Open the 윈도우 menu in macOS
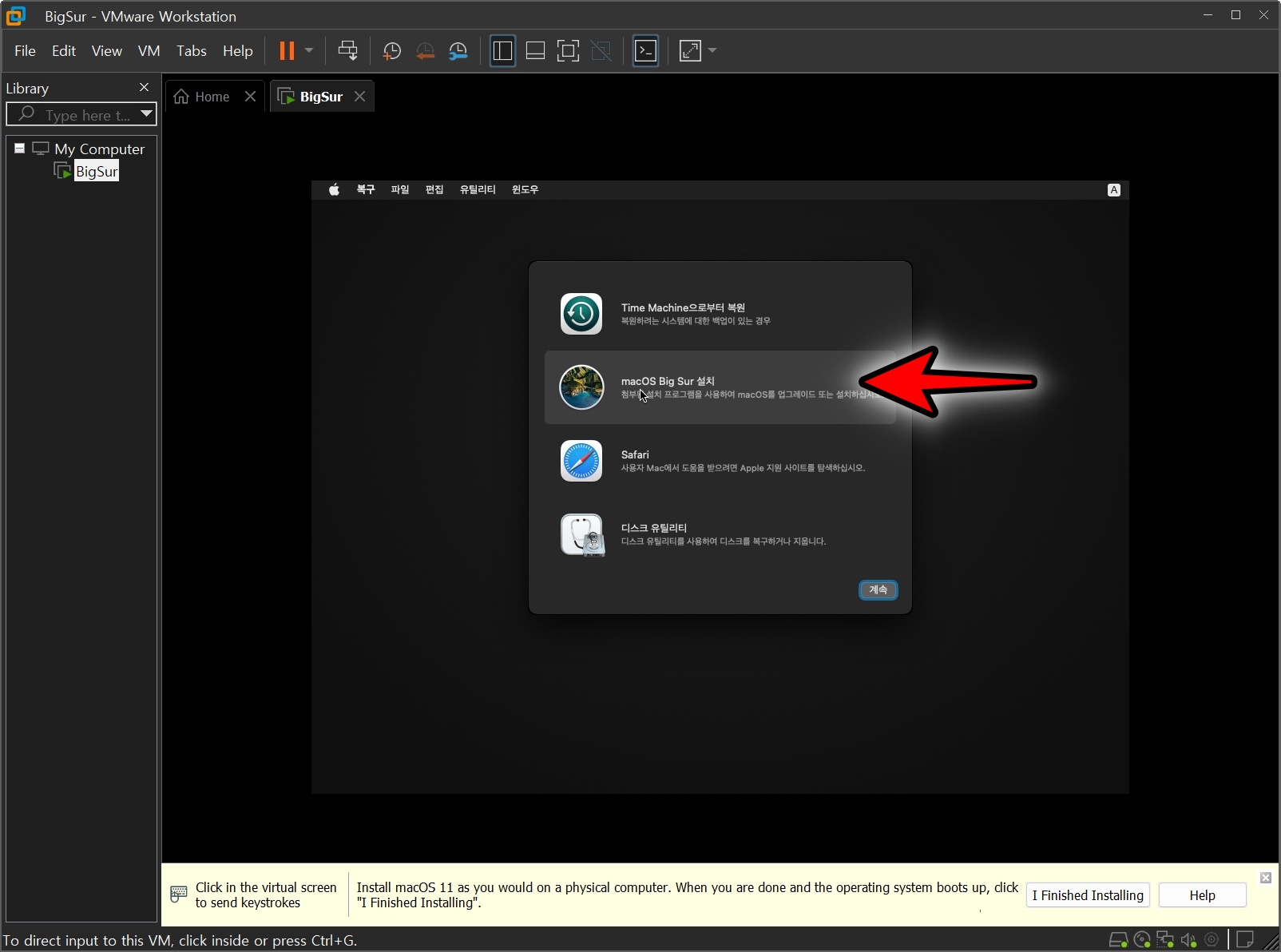This screenshot has width=1281, height=952. coord(525,190)
